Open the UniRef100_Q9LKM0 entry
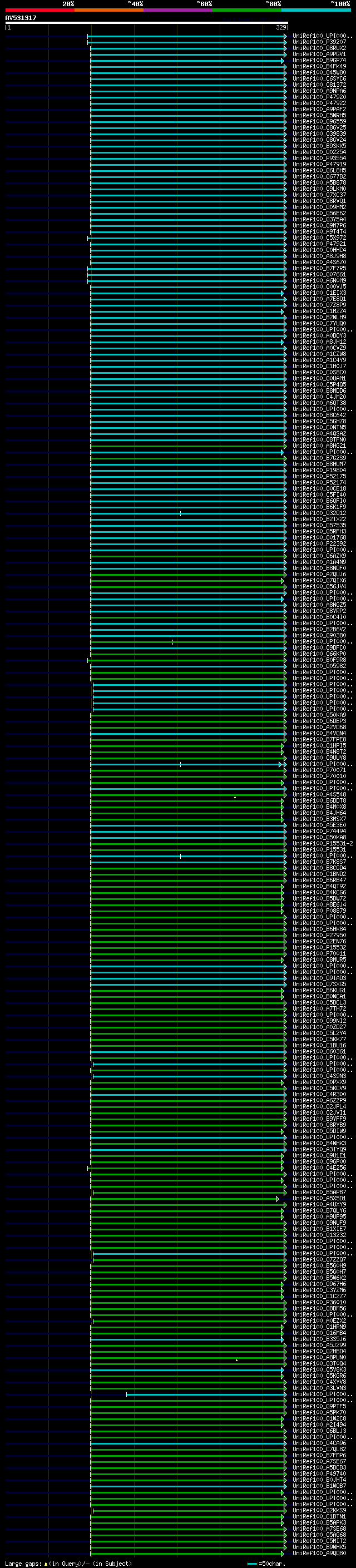 click(319, 189)
